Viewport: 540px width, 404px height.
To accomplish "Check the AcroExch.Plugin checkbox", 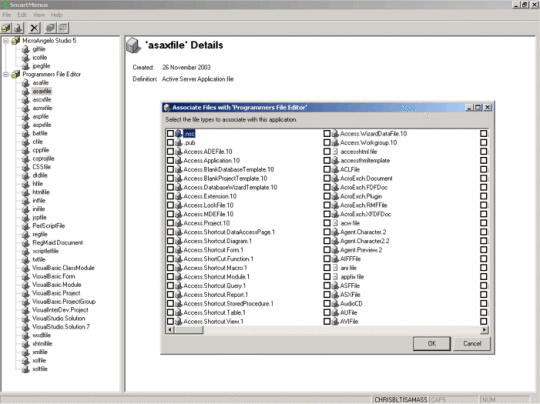I will [x=327, y=196].
